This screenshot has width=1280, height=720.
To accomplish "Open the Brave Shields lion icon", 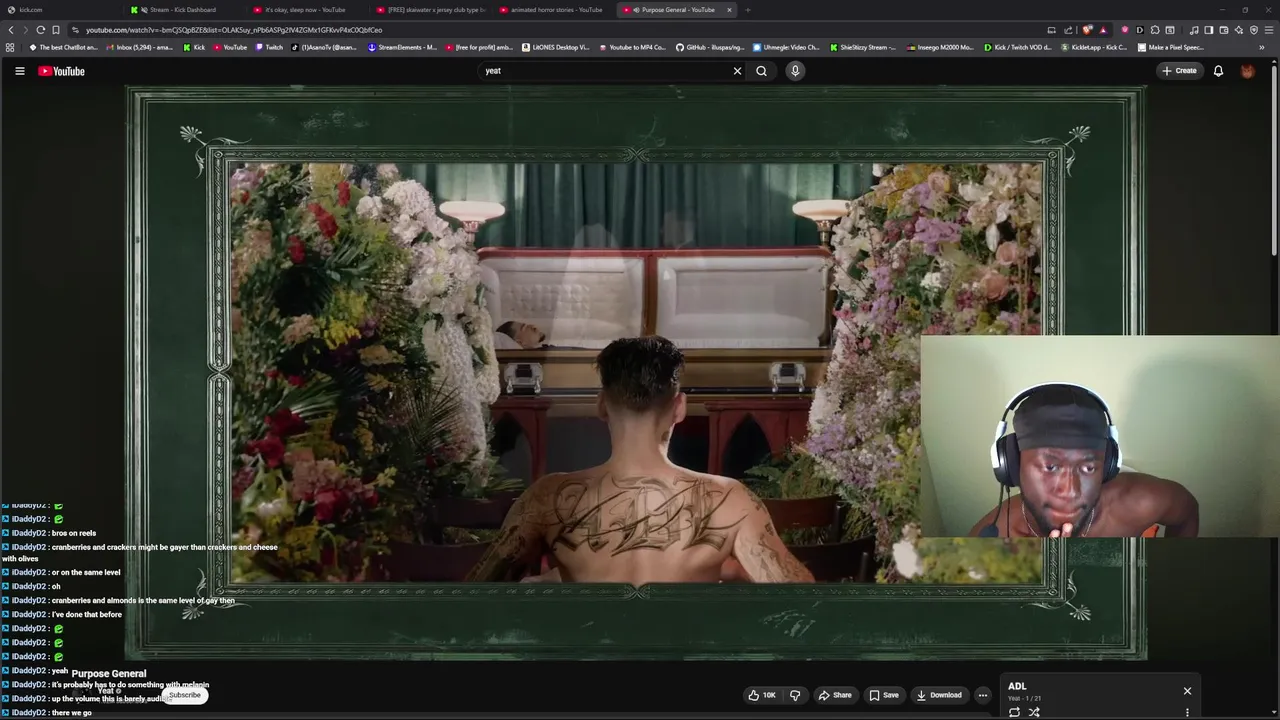I will (x=1088, y=30).
